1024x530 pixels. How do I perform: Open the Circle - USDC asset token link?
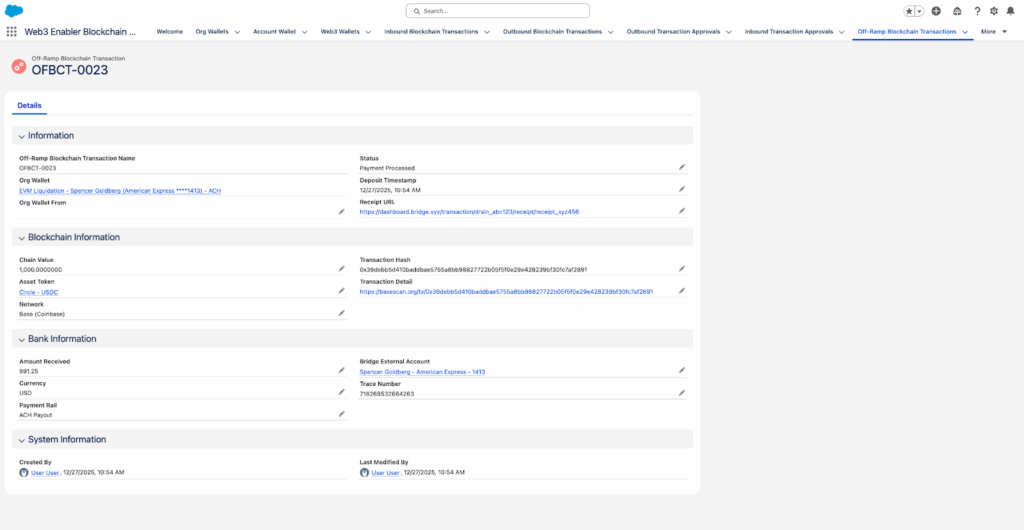39,292
